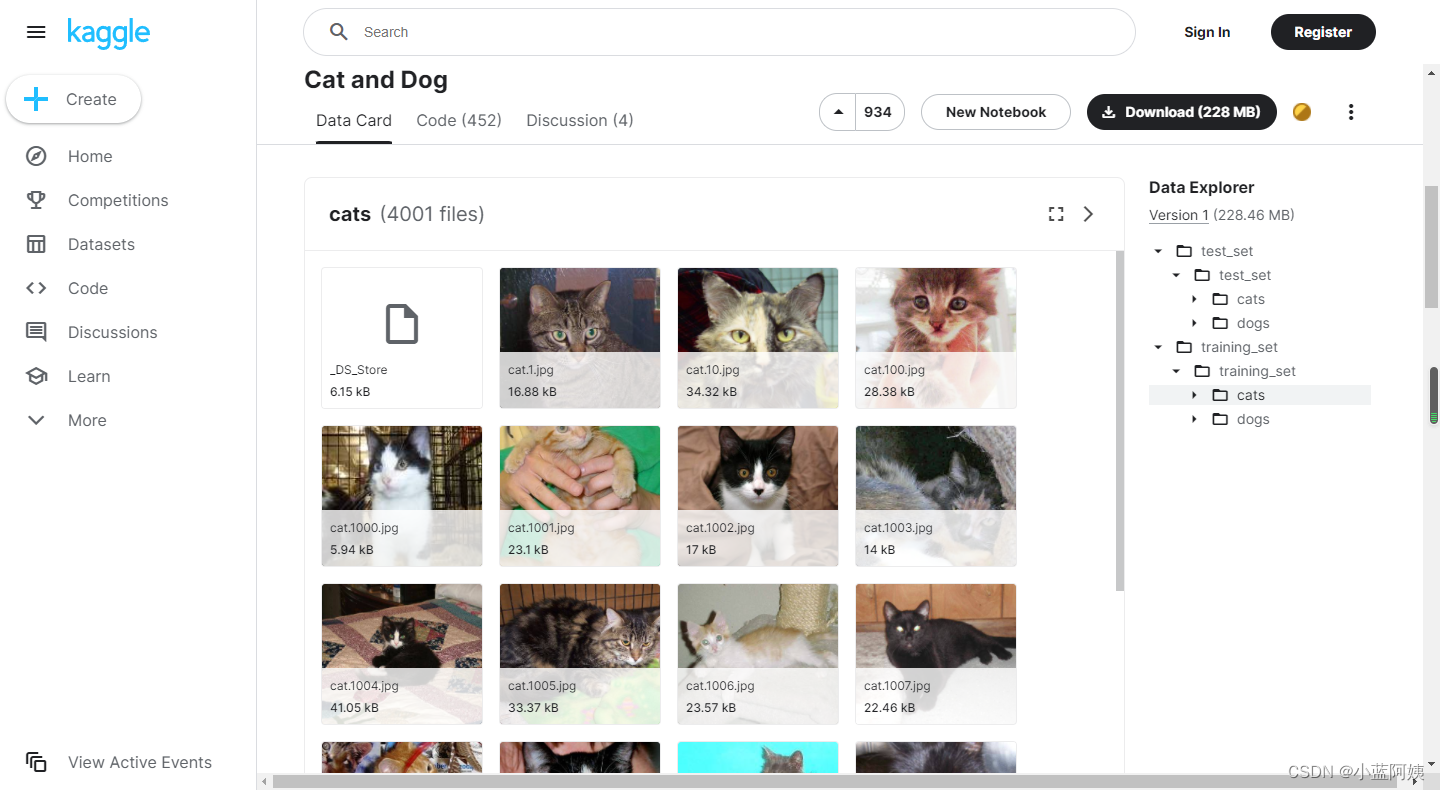
Task: Open the hamburger navigation menu
Action: (36, 32)
